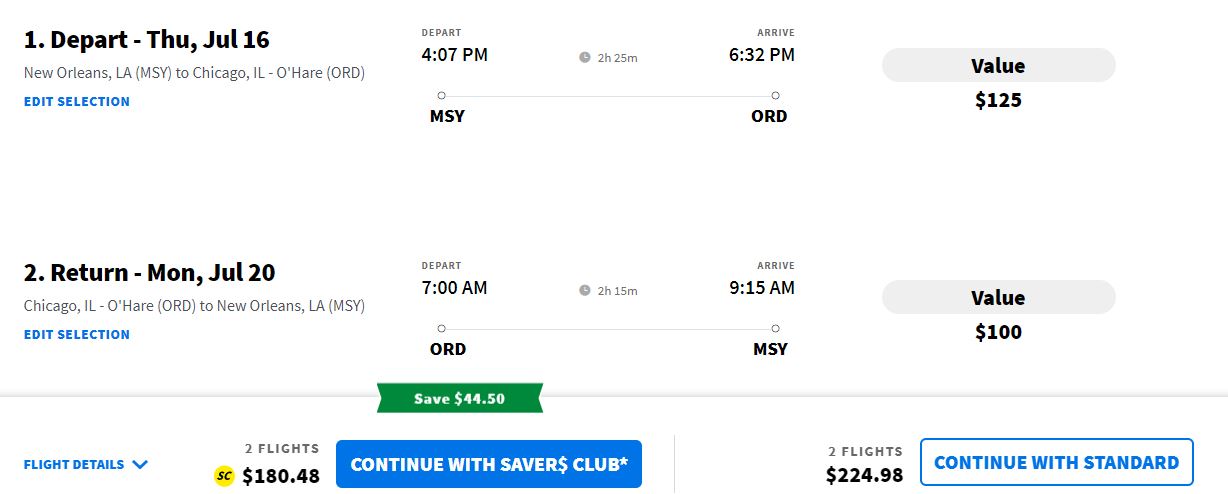Continue with Saver$ Club fare
Screen dimensions: 1228x494
pyautogui.click(x=489, y=464)
